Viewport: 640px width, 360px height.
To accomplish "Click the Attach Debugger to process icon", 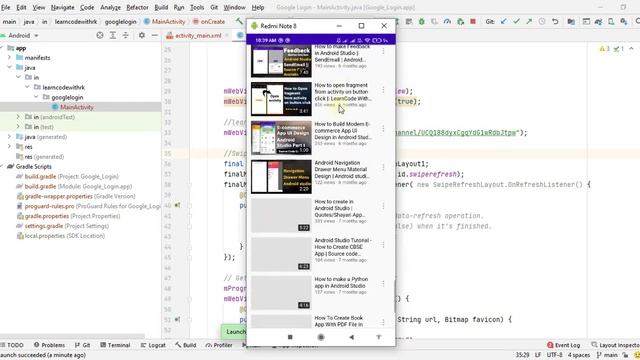I will point(460,21).
